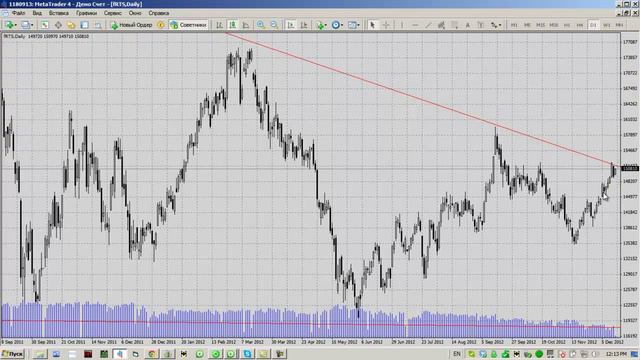Toggle the Navigator folder icon

coord(71,25)
